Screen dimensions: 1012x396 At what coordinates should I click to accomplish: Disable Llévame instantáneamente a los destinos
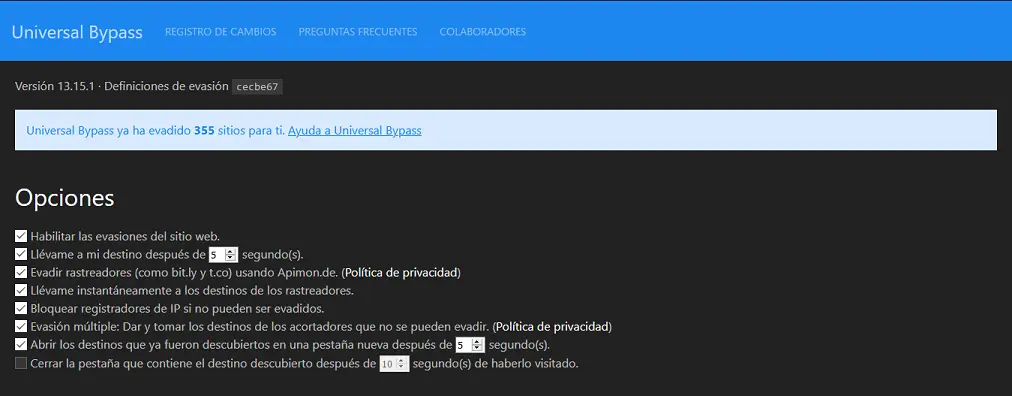pos(21,290)
